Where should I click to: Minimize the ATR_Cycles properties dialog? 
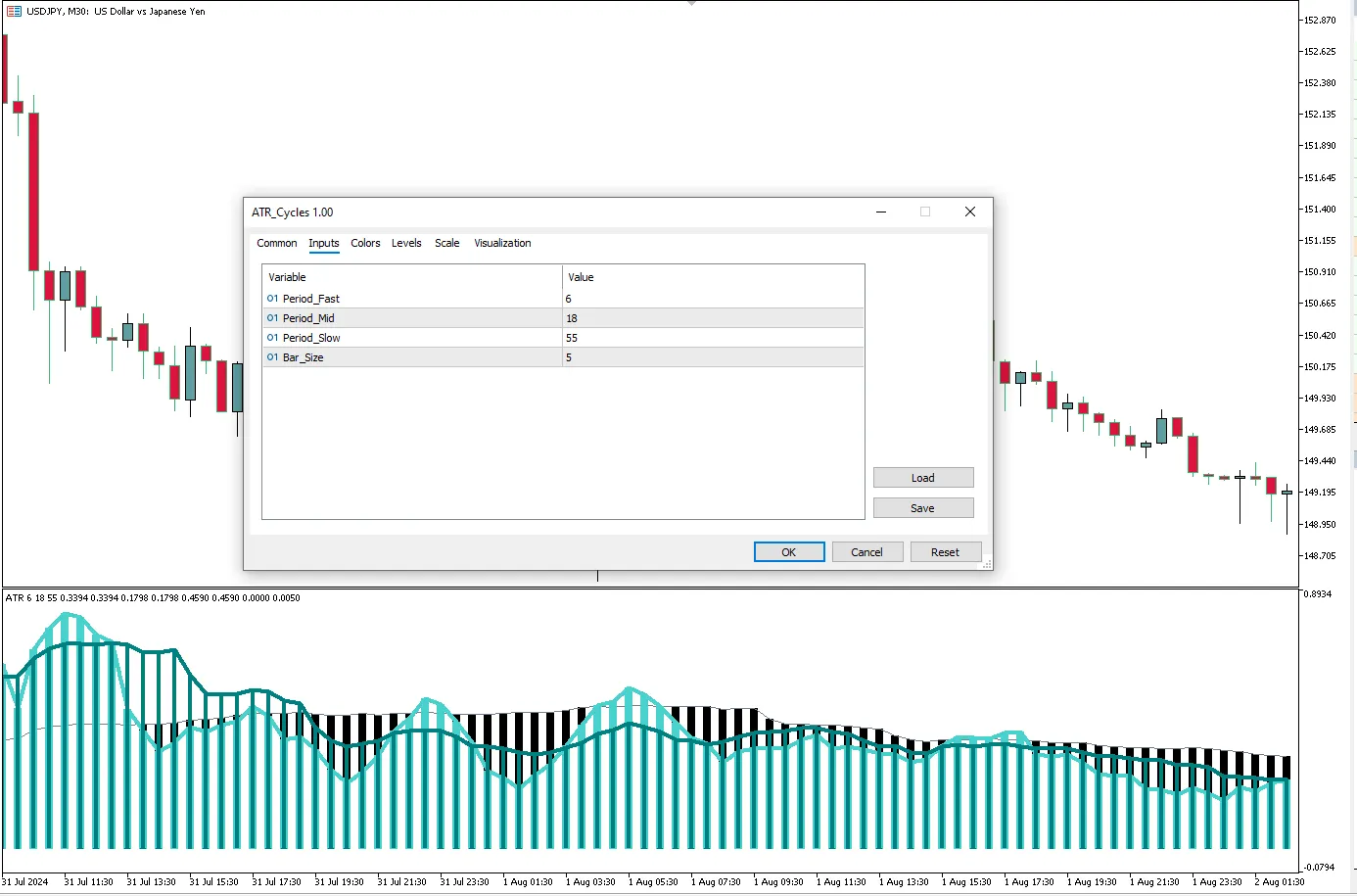click(881, 212)
